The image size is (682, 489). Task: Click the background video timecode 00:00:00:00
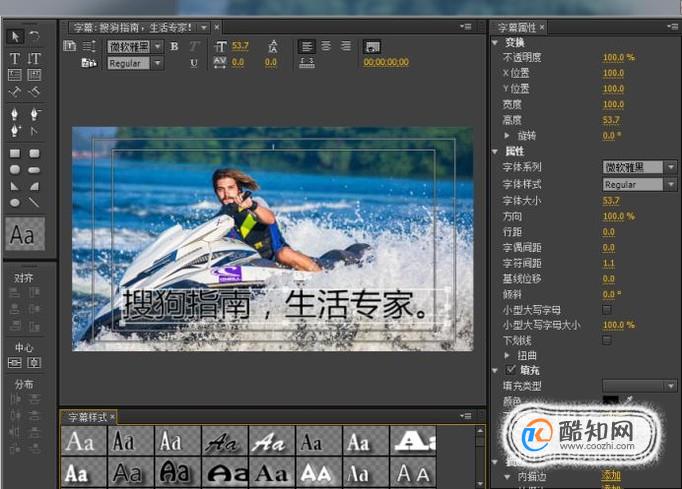pyautogui.click(x=386, y=62)
